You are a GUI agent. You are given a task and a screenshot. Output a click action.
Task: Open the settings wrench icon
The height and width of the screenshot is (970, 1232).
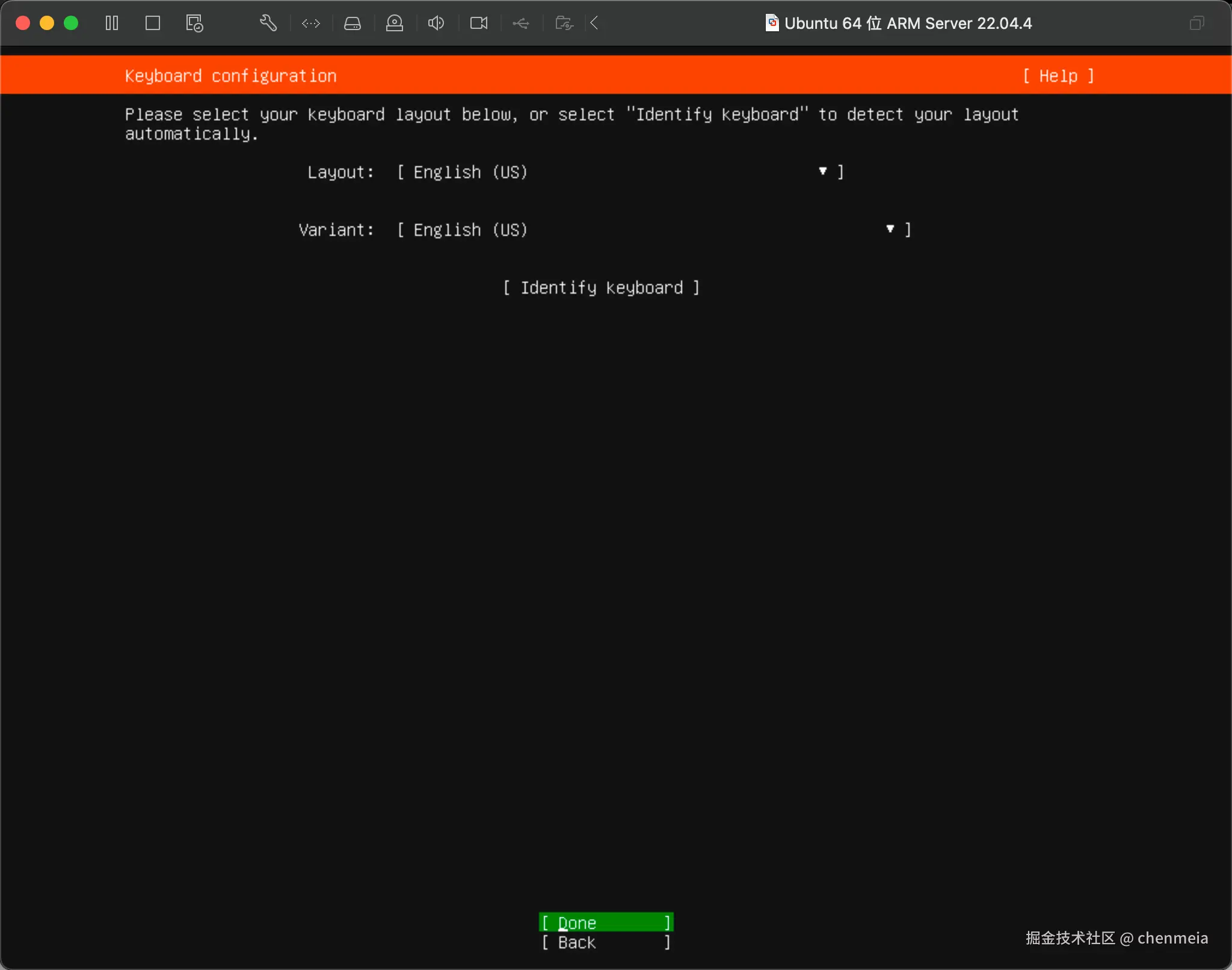click(268, 23)
